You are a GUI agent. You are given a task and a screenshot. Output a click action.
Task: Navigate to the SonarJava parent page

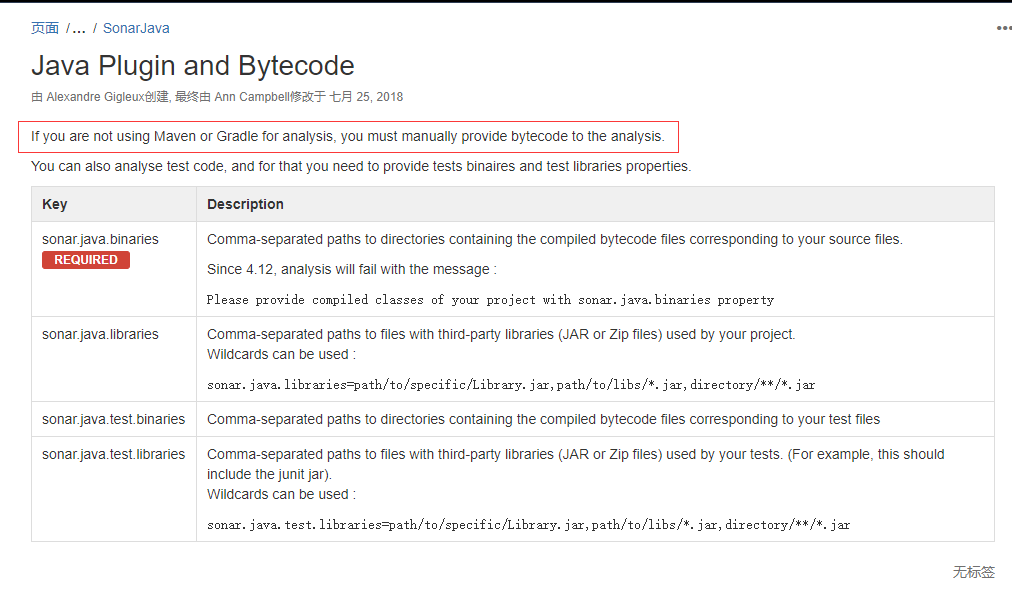coord(136,28)
